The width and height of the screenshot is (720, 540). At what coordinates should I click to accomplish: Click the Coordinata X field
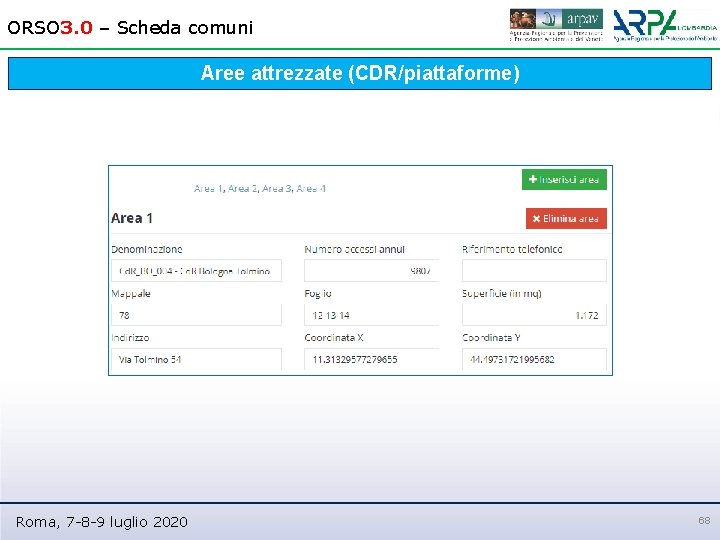click(371, 359)
